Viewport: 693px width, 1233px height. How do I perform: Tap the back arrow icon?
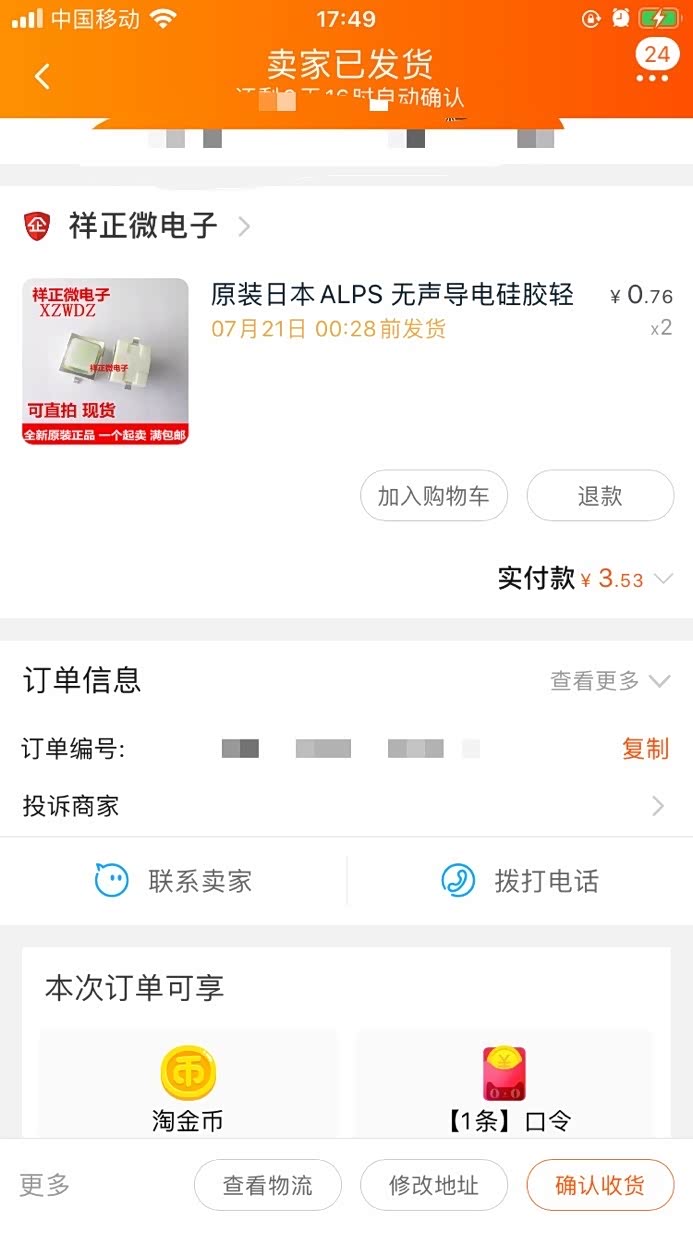pos(42,76)
